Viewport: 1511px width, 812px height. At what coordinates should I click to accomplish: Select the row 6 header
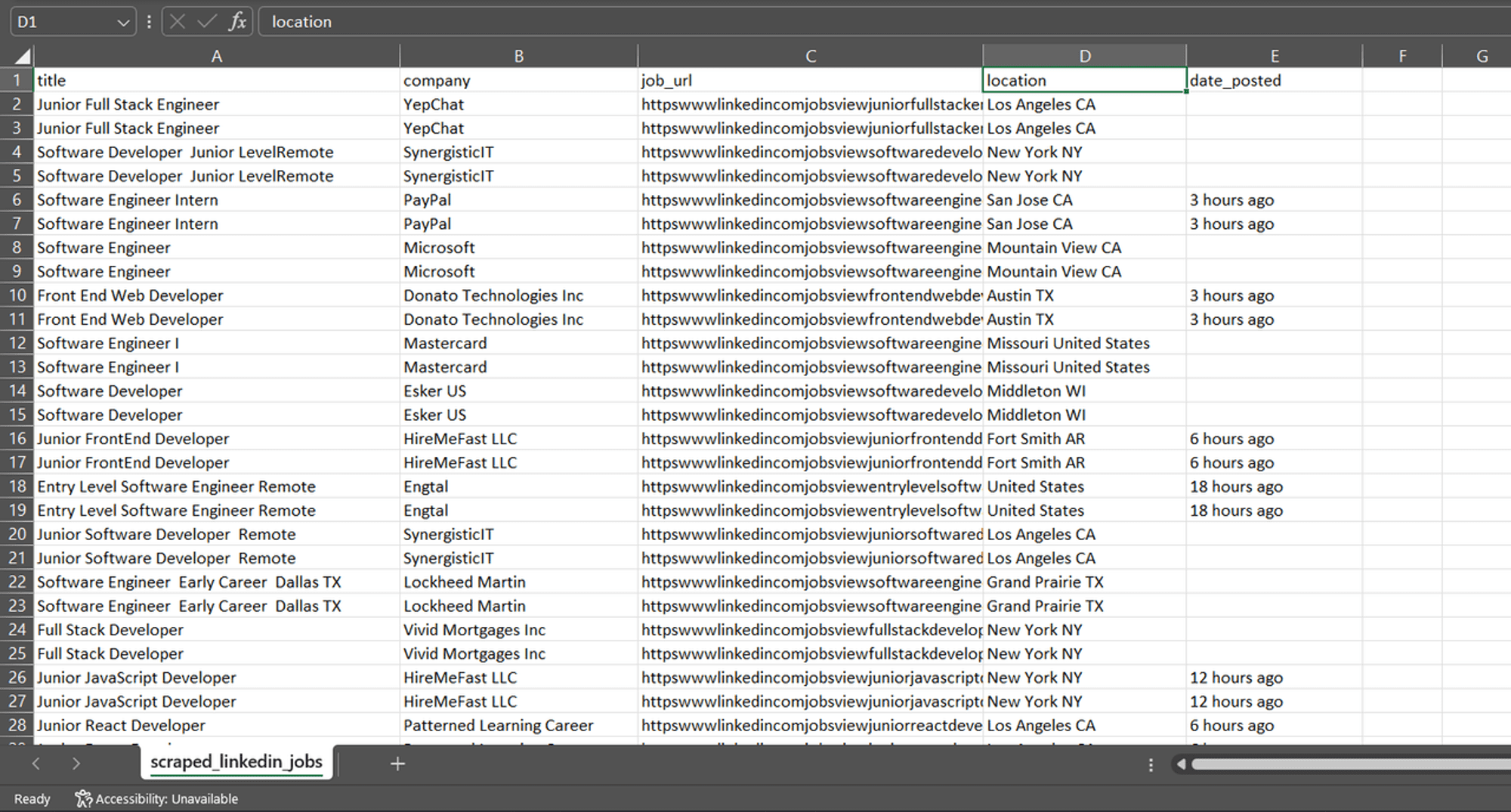(17, 199)
